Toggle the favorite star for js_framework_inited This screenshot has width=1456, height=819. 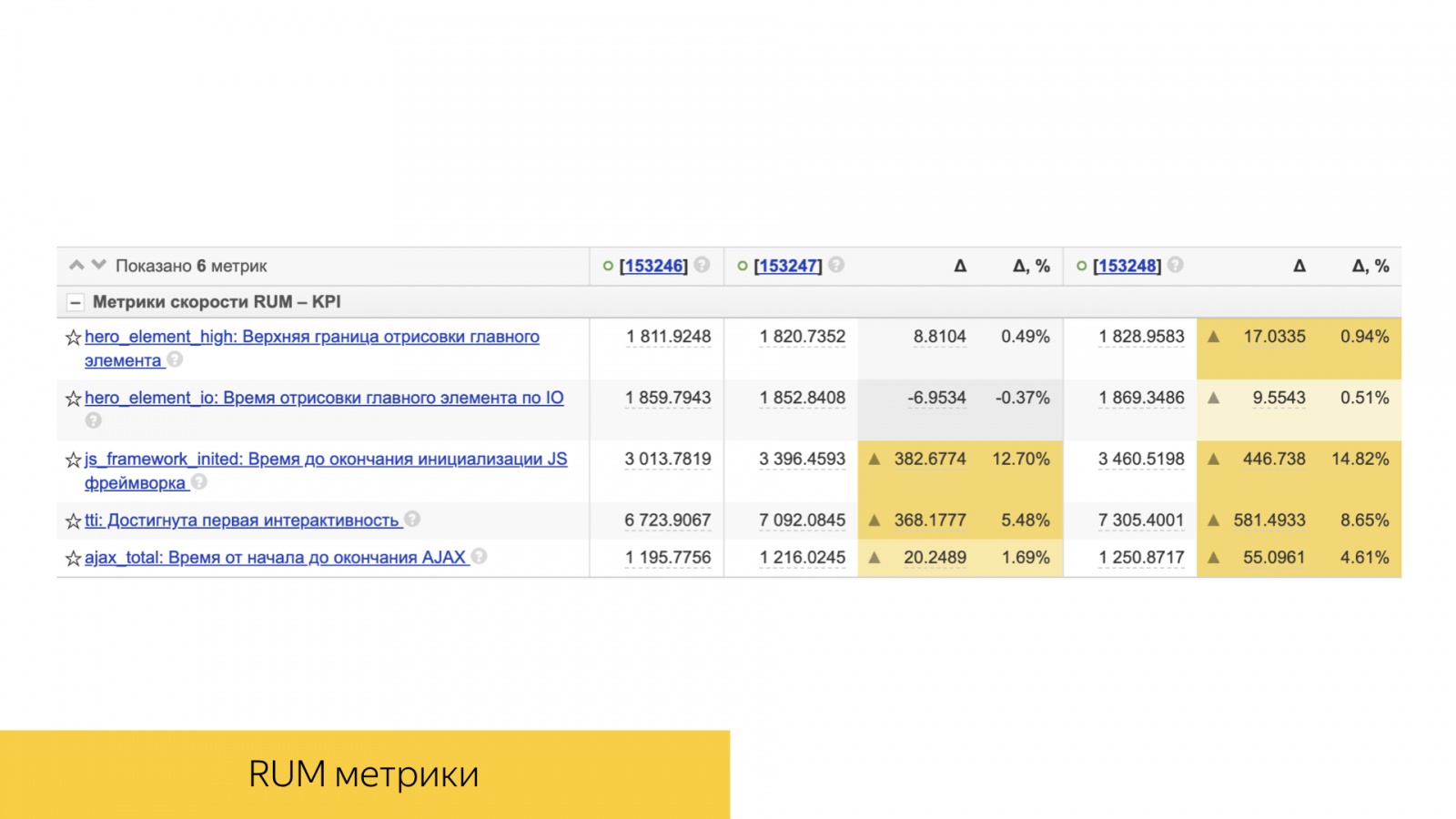pyautogui.click(x=72, y=460)
